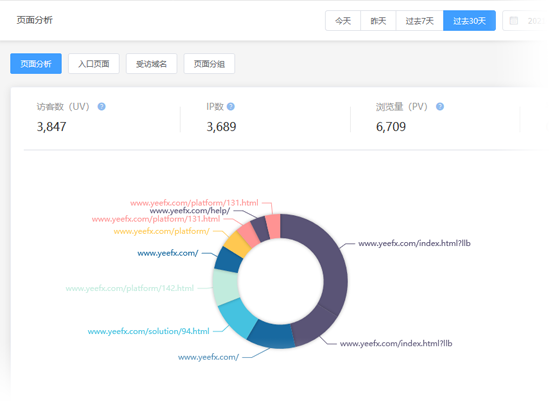
Task: Select the 昨天 time range
Action: (x=378, y=21)
